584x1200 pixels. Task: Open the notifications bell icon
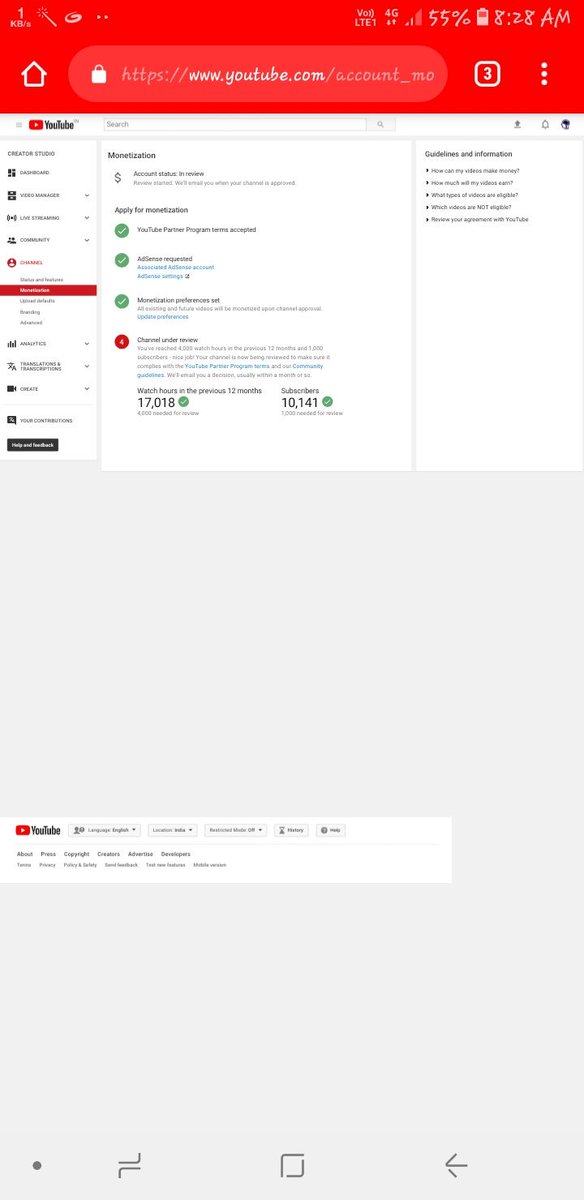[545, 125]
